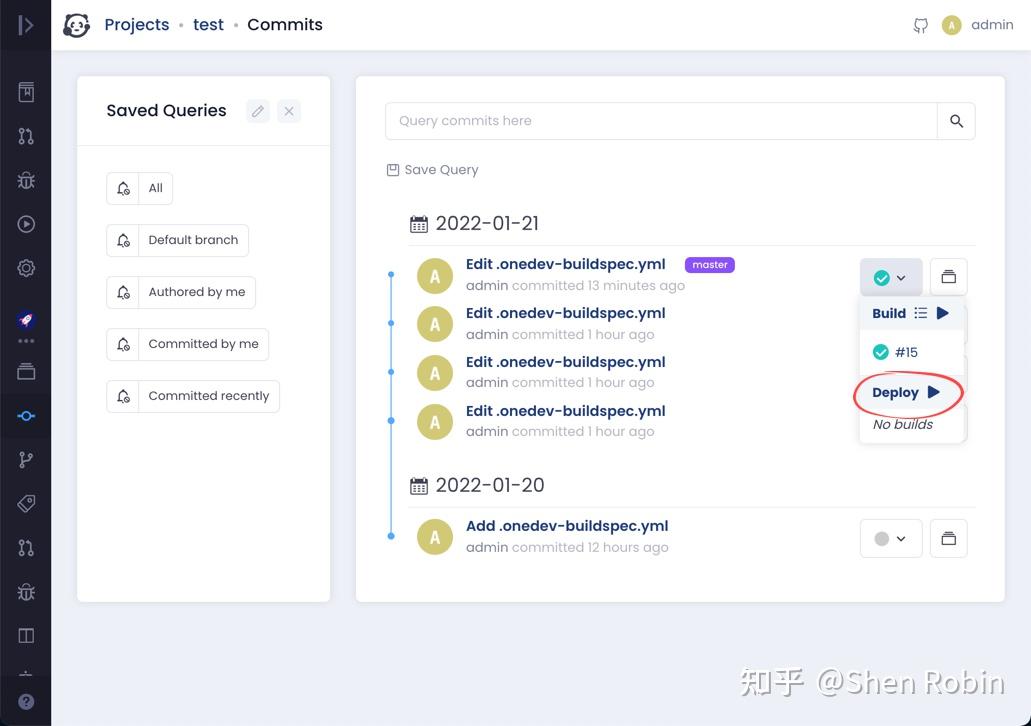This screenshot has width=1031, height=726.
Task: Toggle watch bell for Authored by me
Action: (123, 293)
